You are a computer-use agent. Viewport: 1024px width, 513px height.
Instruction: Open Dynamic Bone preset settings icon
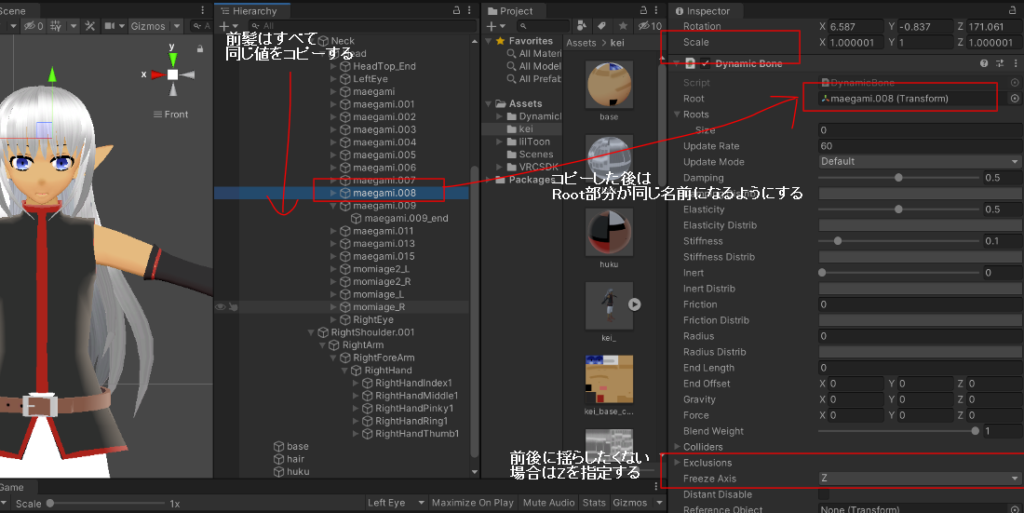click(x=1000, y=63)
